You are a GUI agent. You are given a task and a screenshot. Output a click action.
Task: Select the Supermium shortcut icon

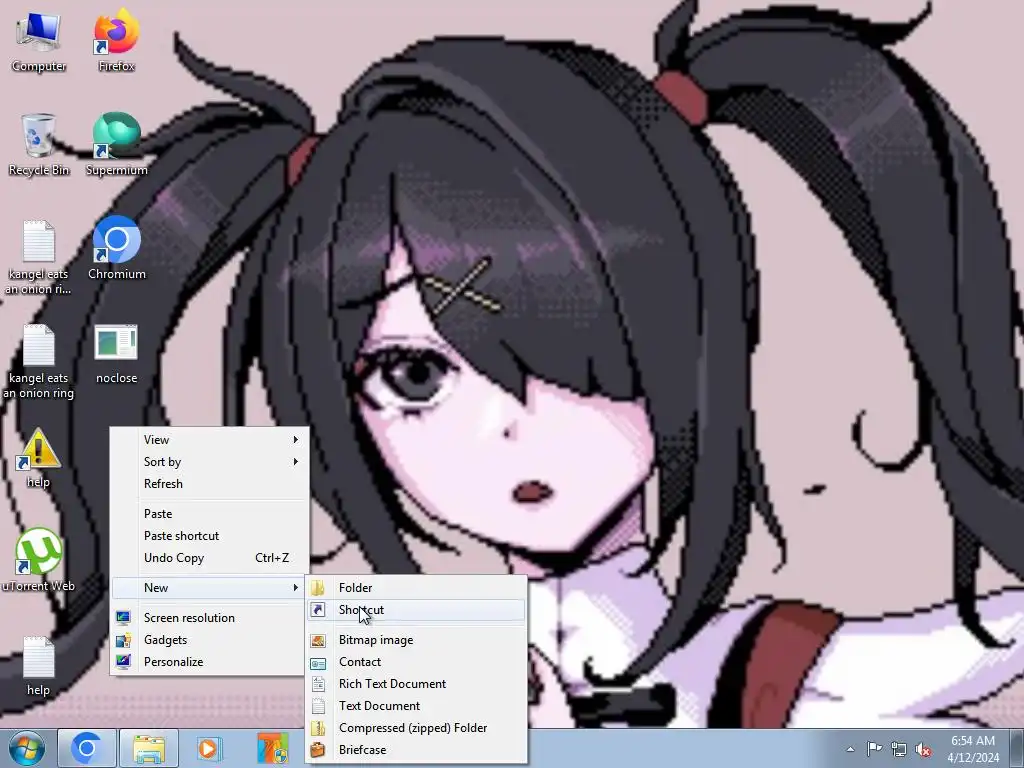click(116, 145)
